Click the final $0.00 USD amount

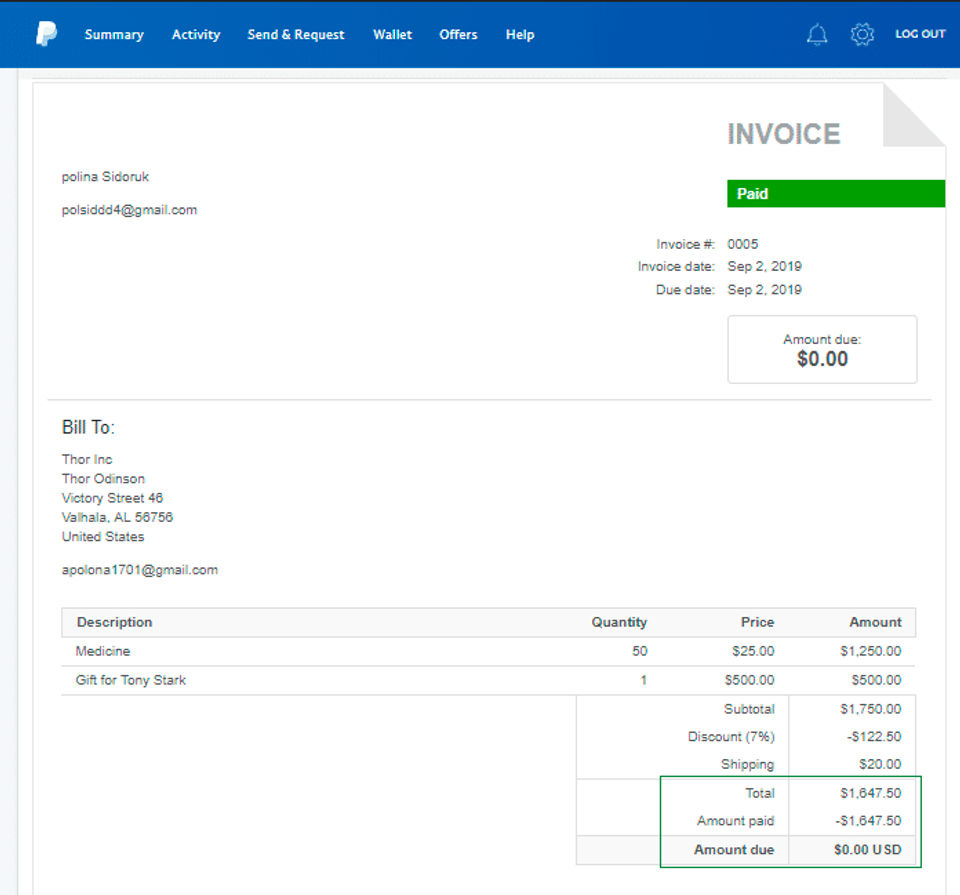tap(868, 850)
